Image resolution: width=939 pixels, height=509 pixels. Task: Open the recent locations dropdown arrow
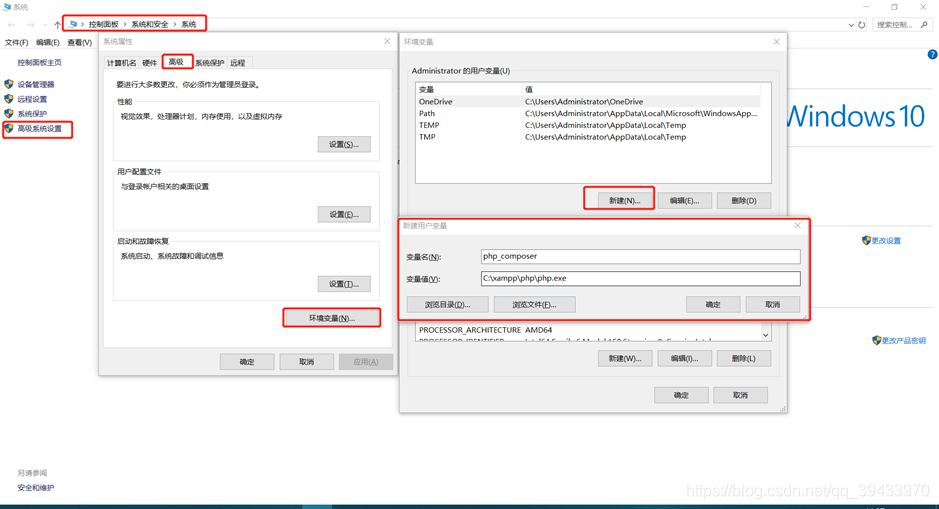pos(45,25)
